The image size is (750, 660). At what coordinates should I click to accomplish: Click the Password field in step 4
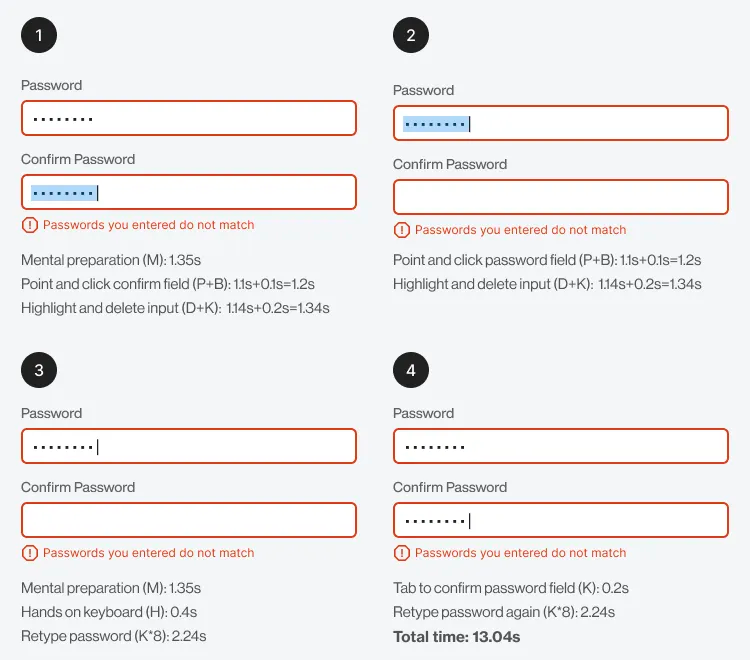(560, 446)
